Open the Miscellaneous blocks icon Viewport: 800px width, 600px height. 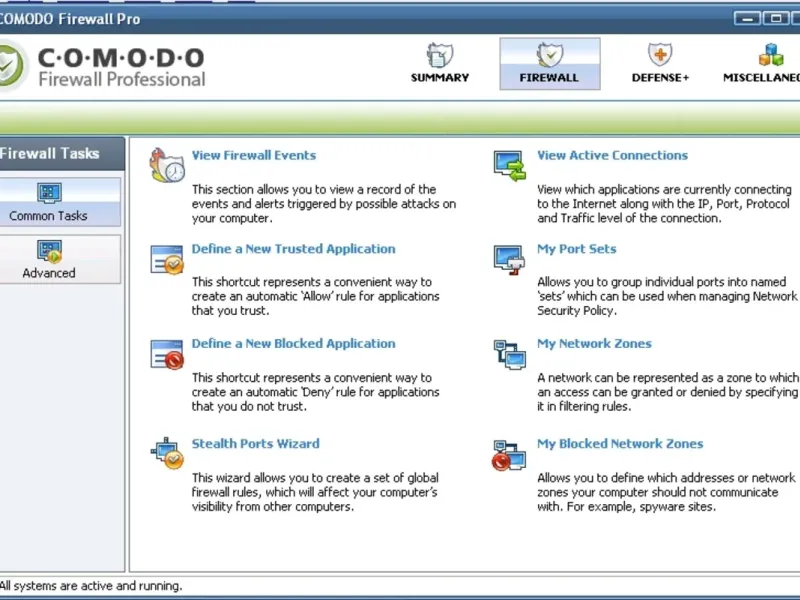771,55
